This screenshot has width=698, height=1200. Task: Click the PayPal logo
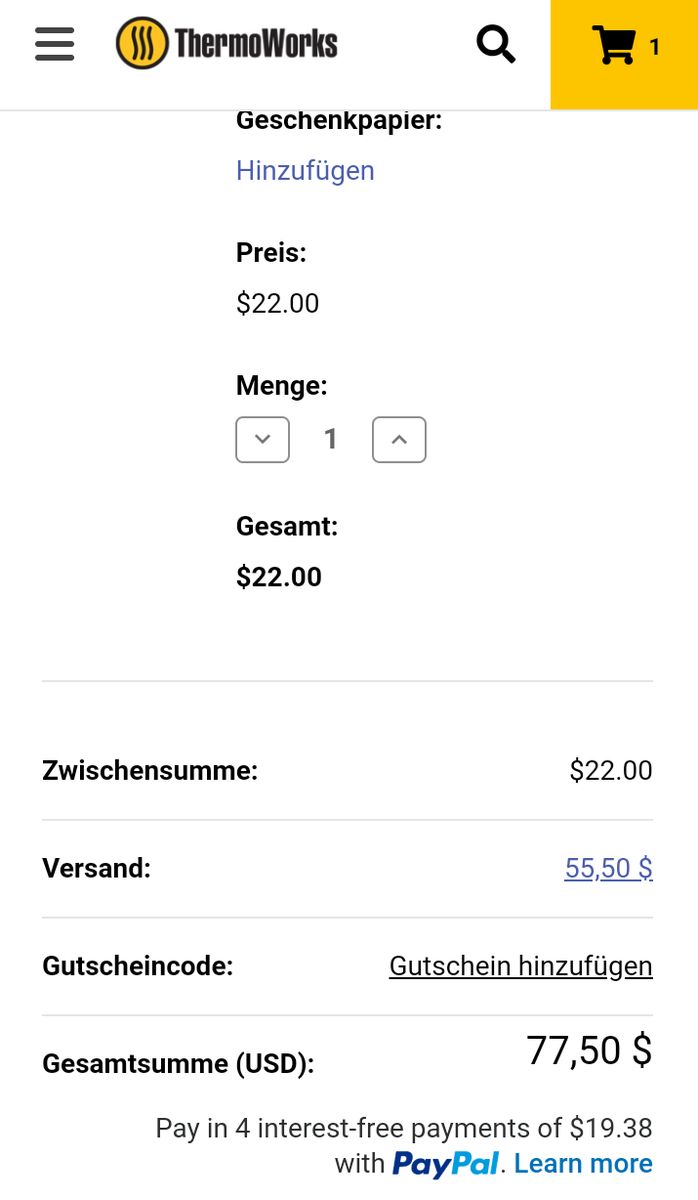point(445,1164)
